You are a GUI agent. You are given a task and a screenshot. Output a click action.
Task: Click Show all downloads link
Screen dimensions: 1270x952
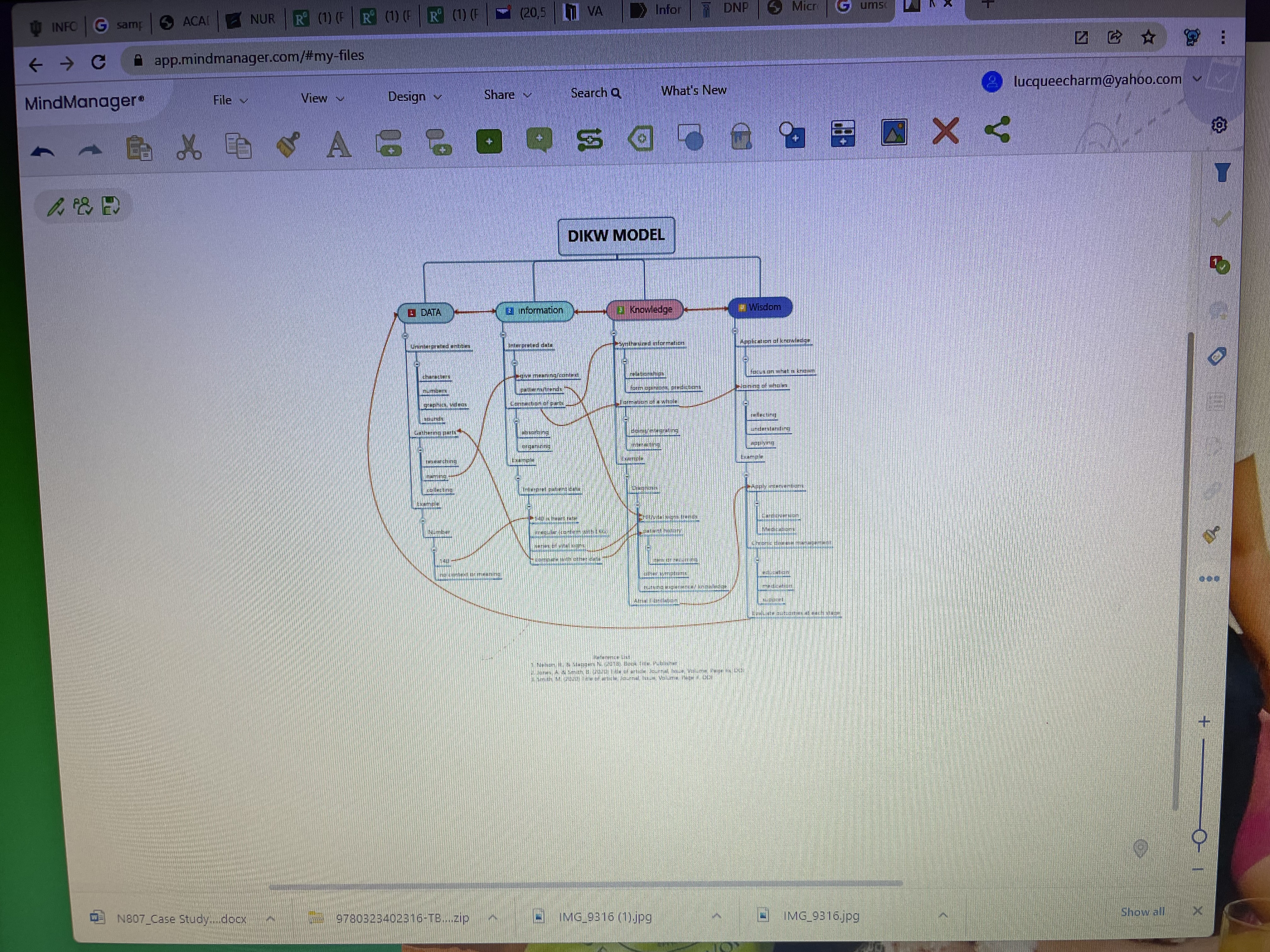click(1142, 912)
